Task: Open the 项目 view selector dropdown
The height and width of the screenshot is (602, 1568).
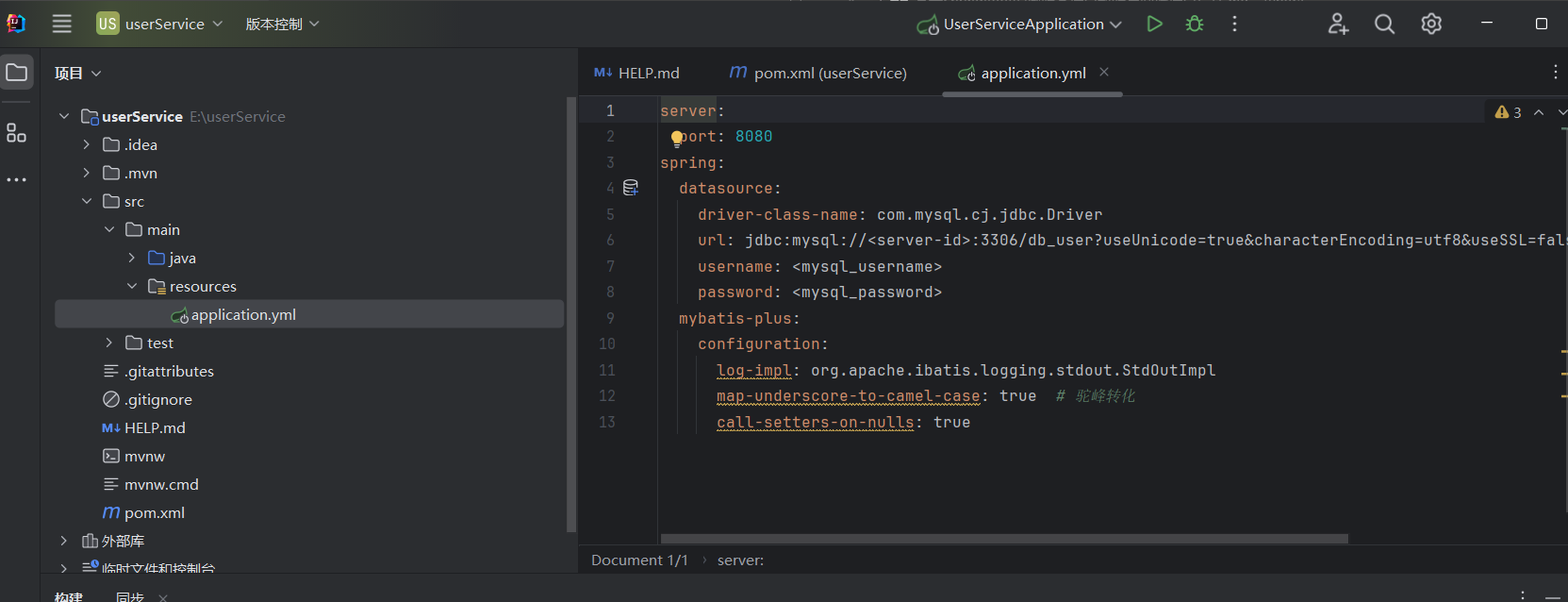Action: click(x=77, y=73)
